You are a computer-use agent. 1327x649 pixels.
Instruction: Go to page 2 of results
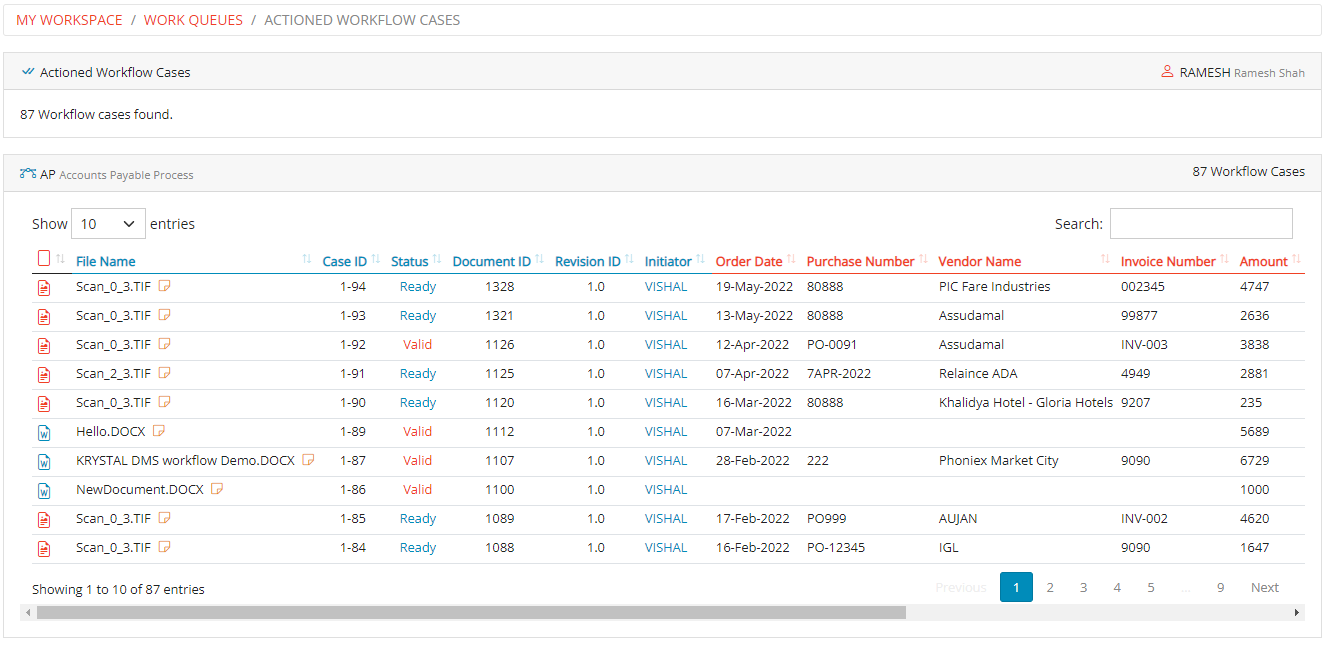click(x=1050, y=587)
